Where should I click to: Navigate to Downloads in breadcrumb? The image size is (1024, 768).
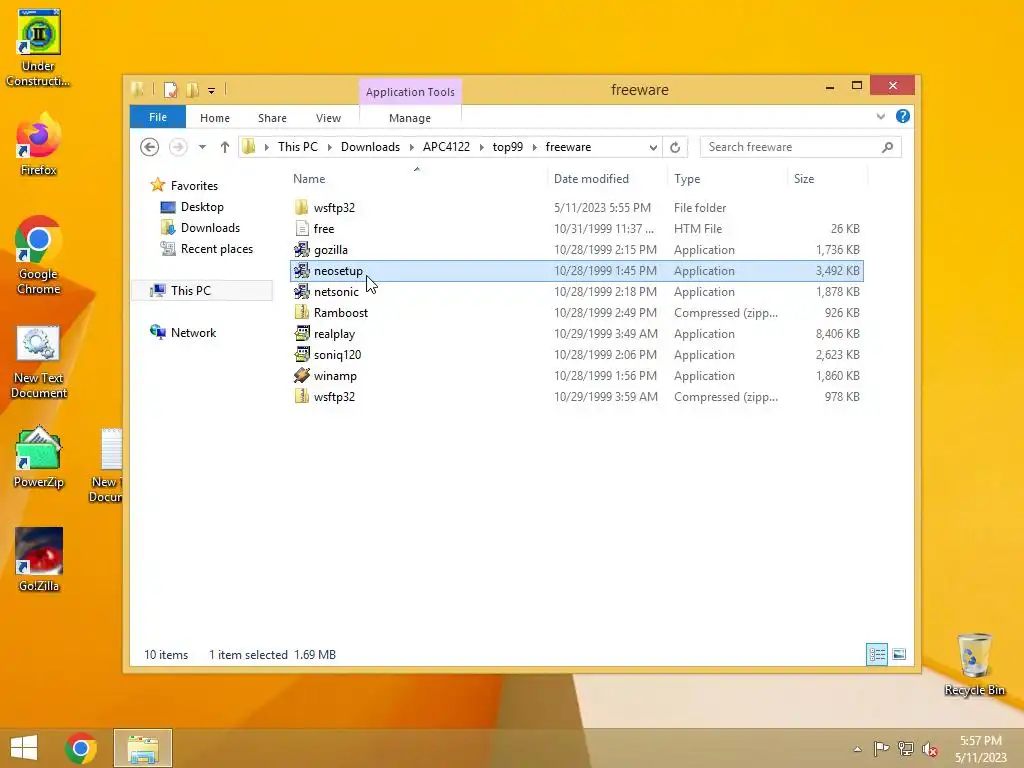point(370,147)
